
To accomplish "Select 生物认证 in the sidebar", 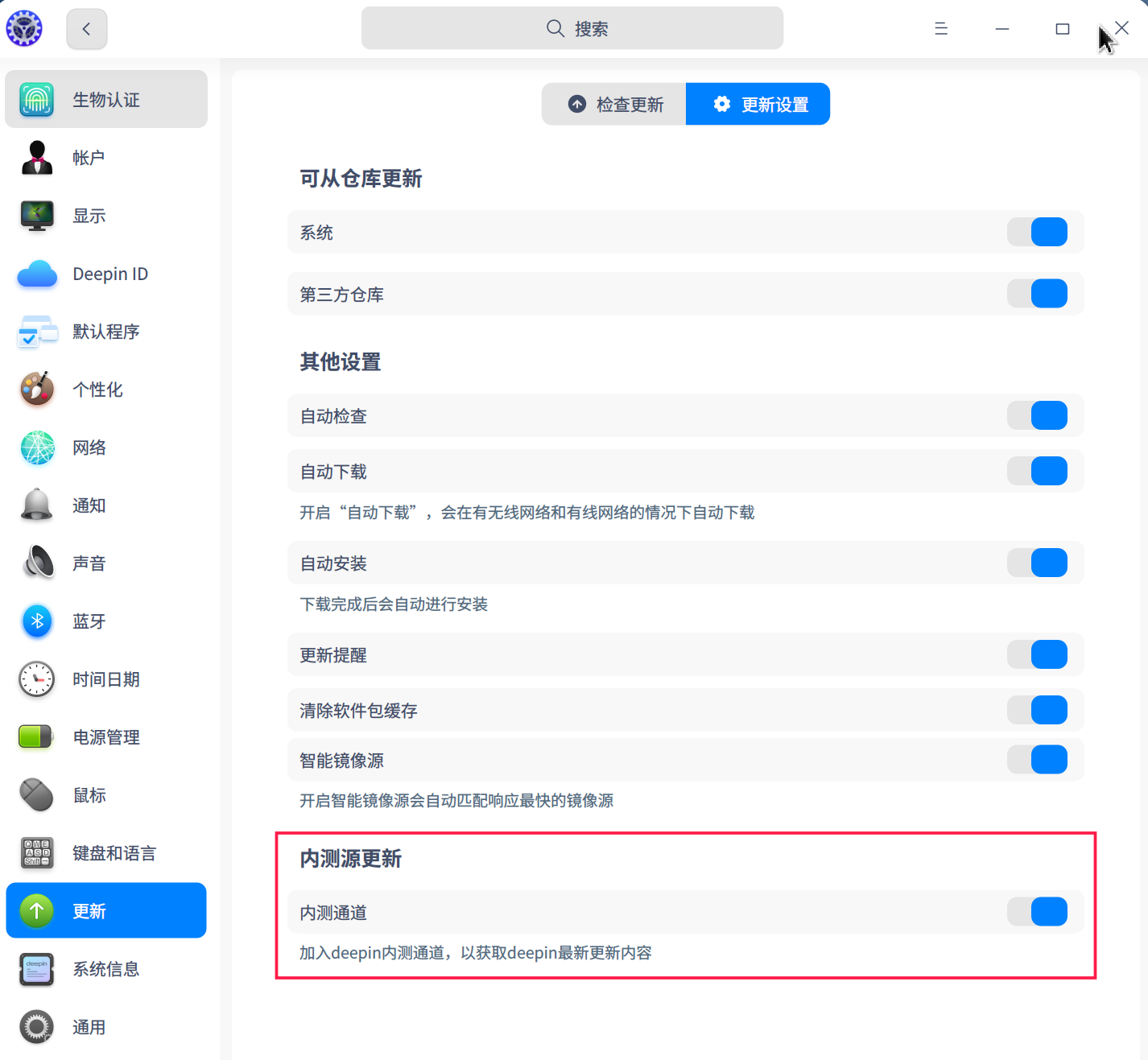I will click(x=106, y=99).
